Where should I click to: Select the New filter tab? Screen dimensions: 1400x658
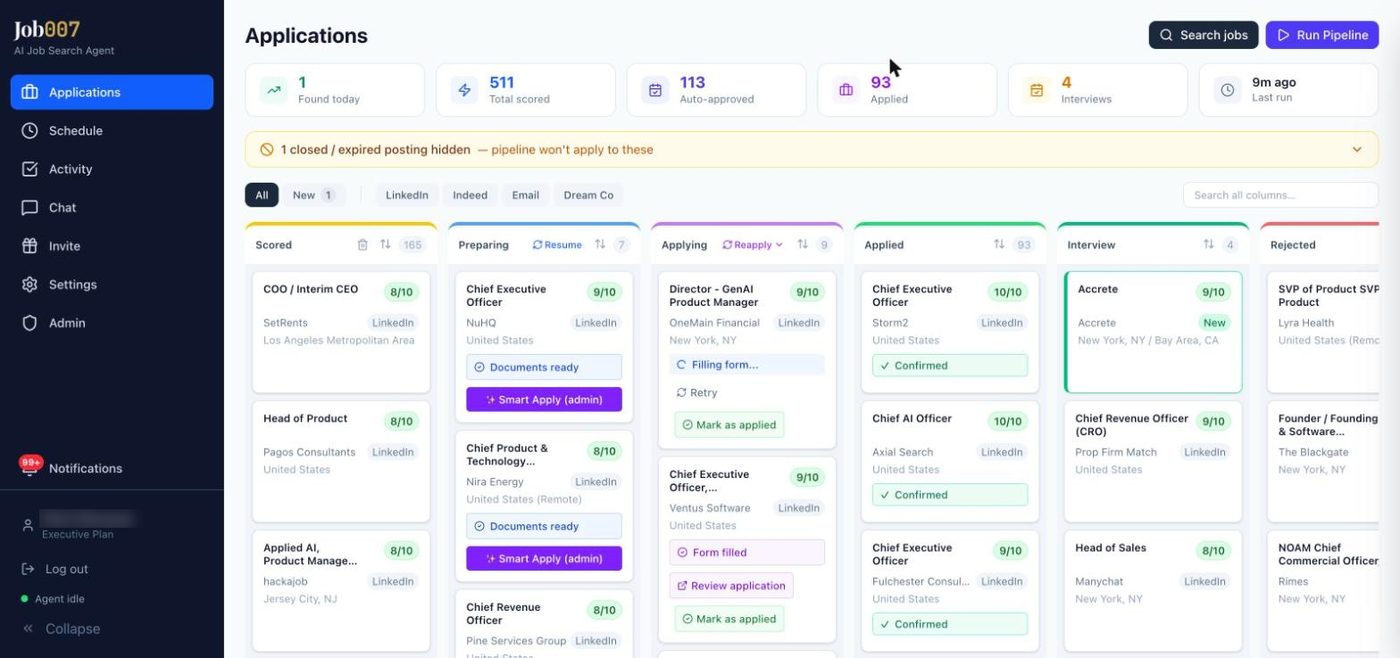313,195
